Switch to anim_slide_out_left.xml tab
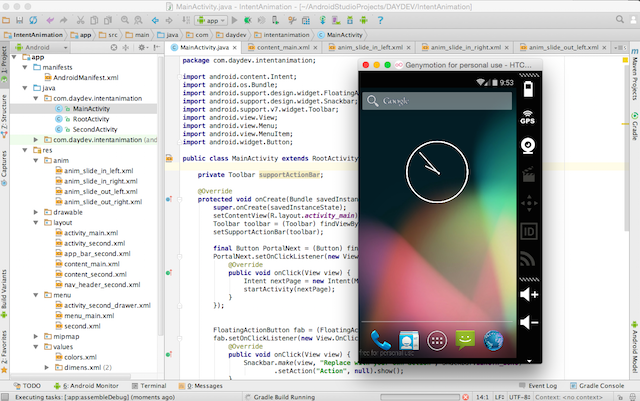The image size is (640, 401). (564, 47)
